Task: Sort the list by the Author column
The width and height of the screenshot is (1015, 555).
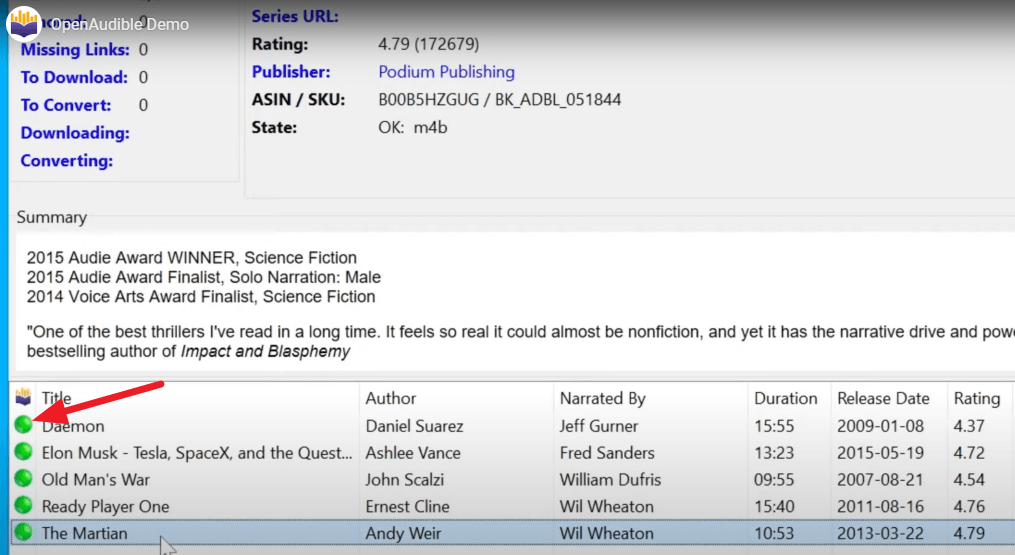Action: pyautogui.click(x=391, y=398)
